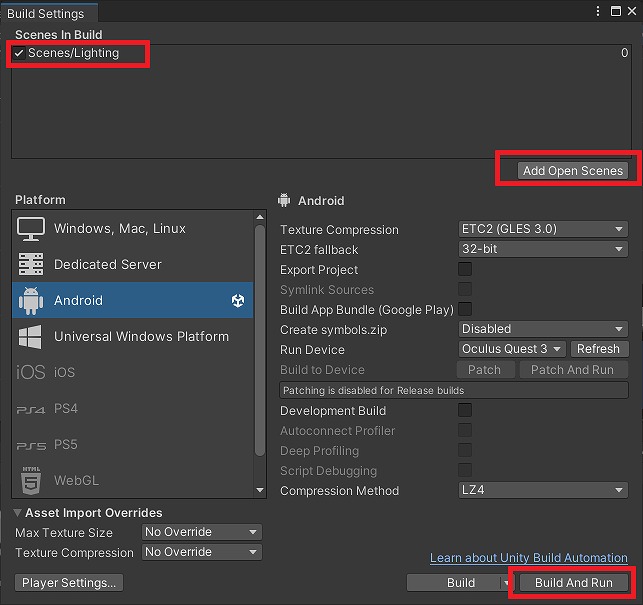Choose the Dedicated Server platform icon
Screen dimensions: 643x605
click(31, 264)
